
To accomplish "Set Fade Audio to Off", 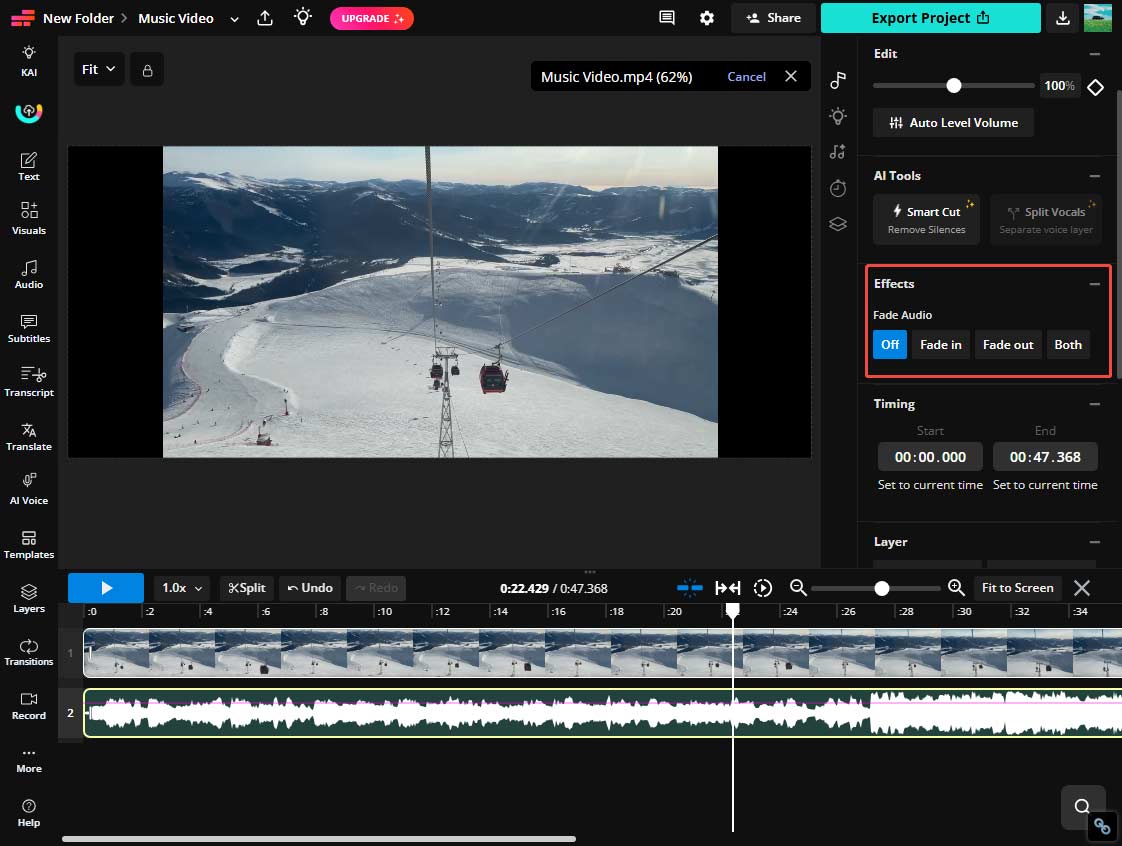I will (x=889, y=344).
